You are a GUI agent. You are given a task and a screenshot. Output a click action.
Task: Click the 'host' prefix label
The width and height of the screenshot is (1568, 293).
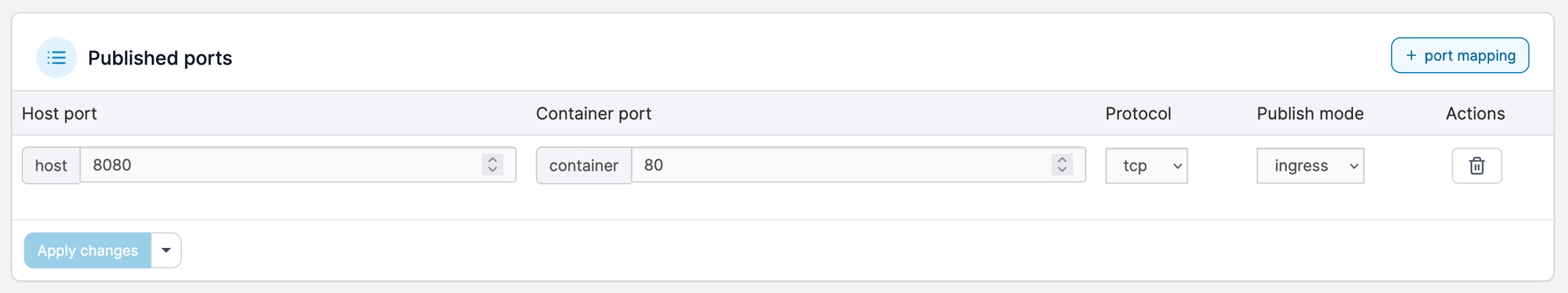coord(51,166)
